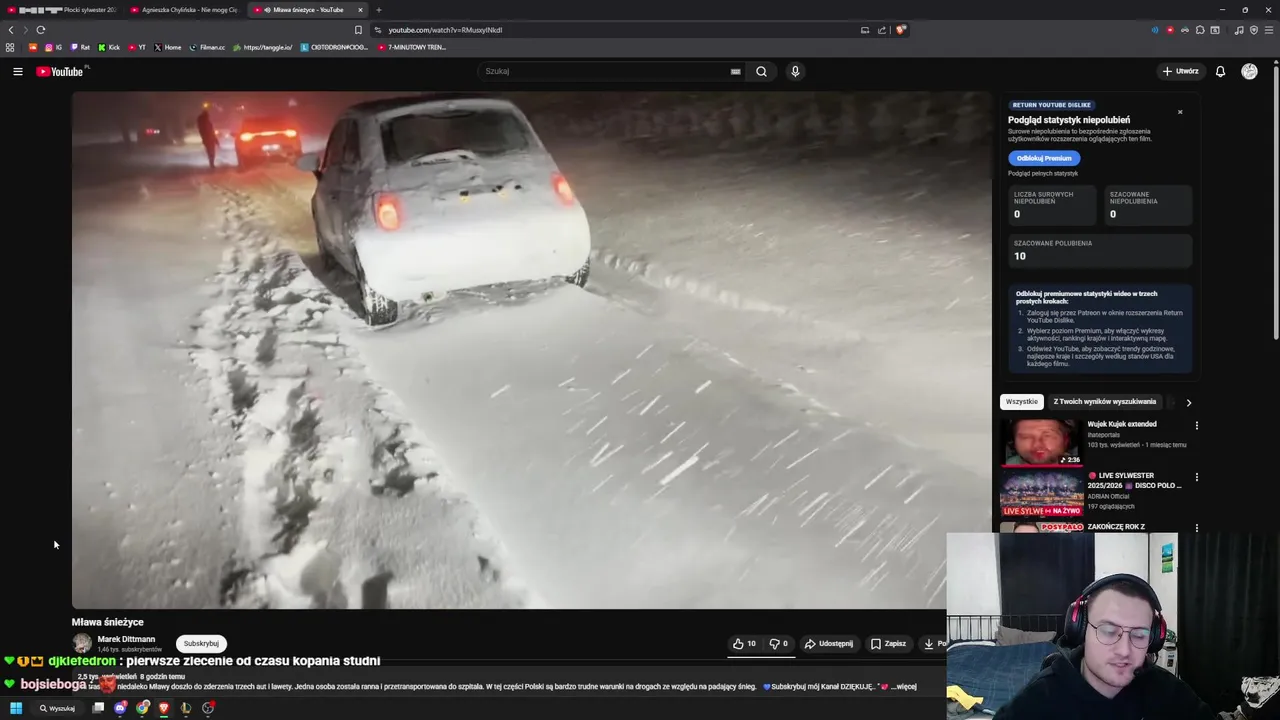The width and height of the screenshot is (1280, 720).
Task: Click the YouTube search magnifier button
Action: tap(761, 71)
